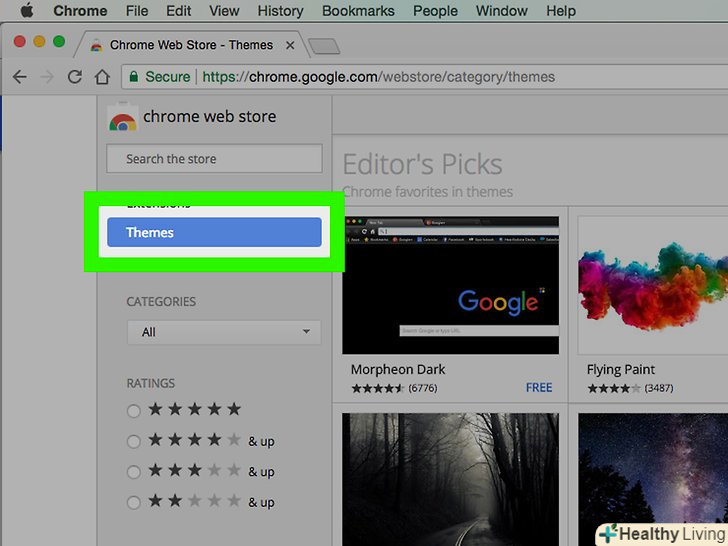The image size is (728, 546).
Task: Open the Window menu
Action: coord(501,11)
